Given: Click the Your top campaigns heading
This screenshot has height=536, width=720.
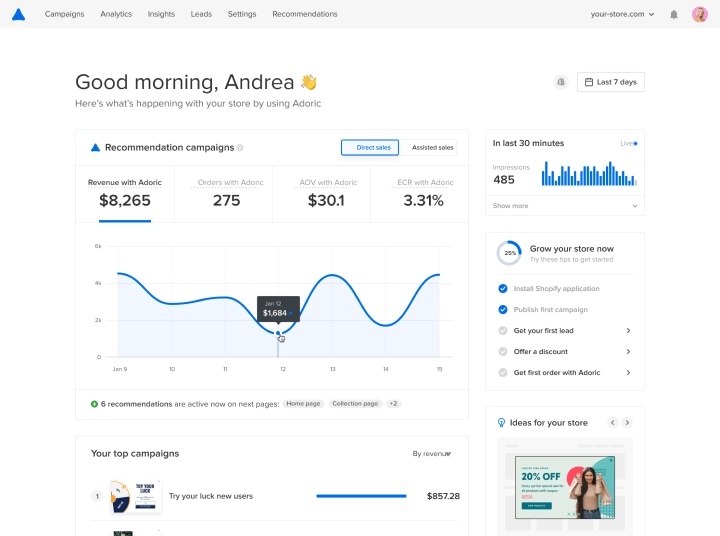Looking at the screenshot, I should pyautogui.click(x=135, y=454).
